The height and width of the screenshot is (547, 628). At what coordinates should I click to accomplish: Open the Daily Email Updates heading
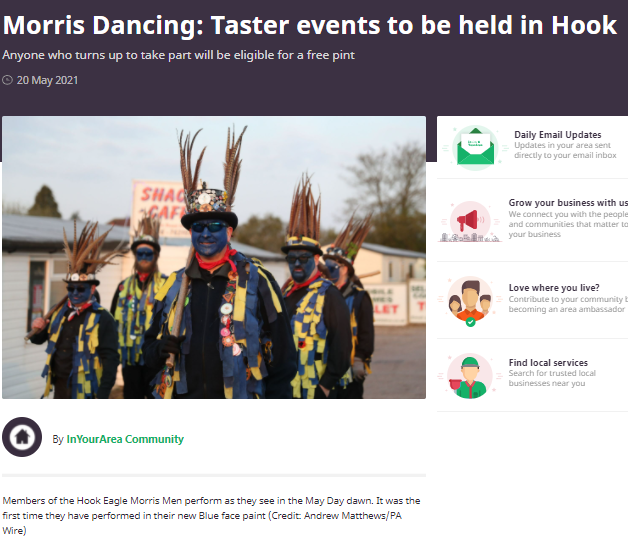pyautogui.click(x=558, y=135)
